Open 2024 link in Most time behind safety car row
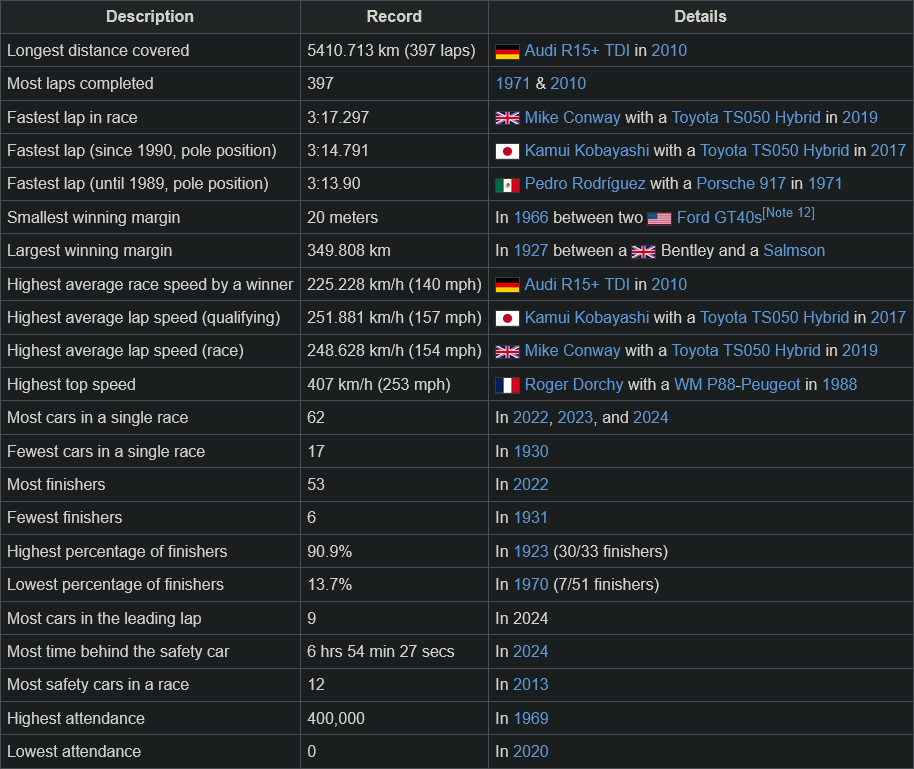Viewport: 914px width, 769px height. (x=530, y=652)
